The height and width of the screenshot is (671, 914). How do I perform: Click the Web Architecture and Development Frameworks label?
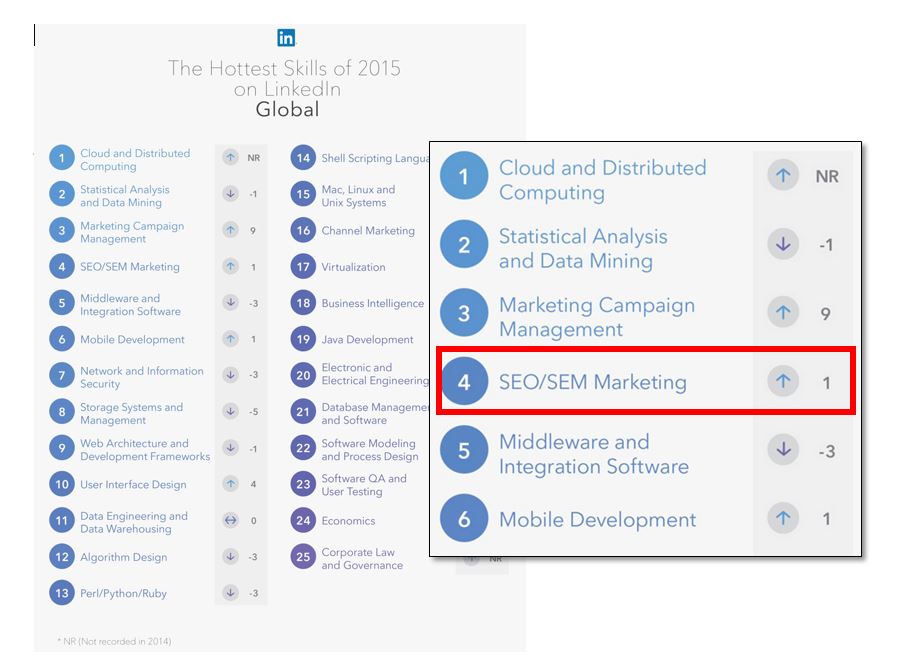point(145,450)
